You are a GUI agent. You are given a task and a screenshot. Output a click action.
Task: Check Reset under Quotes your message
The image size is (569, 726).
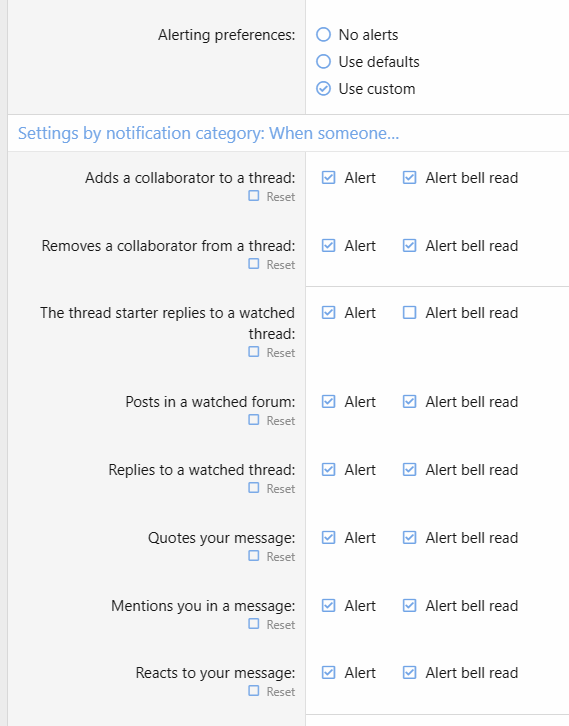pos(254,556)
